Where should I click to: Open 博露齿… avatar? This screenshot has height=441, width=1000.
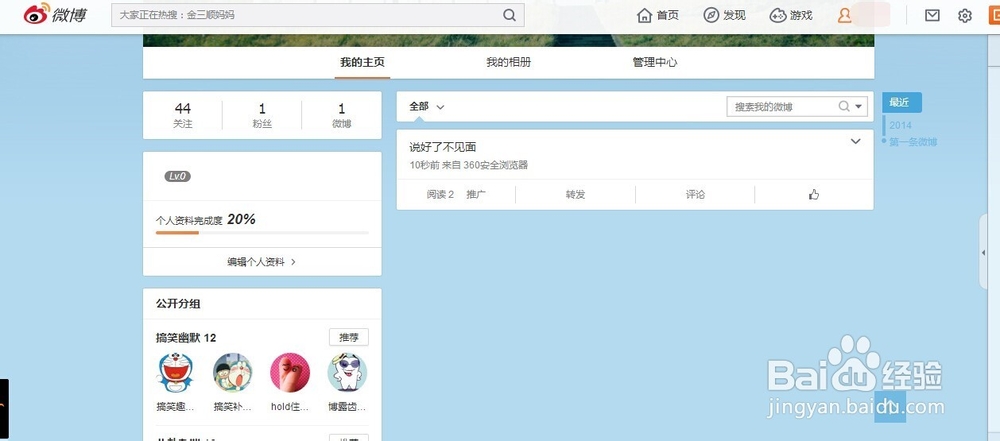coord(347,373)
